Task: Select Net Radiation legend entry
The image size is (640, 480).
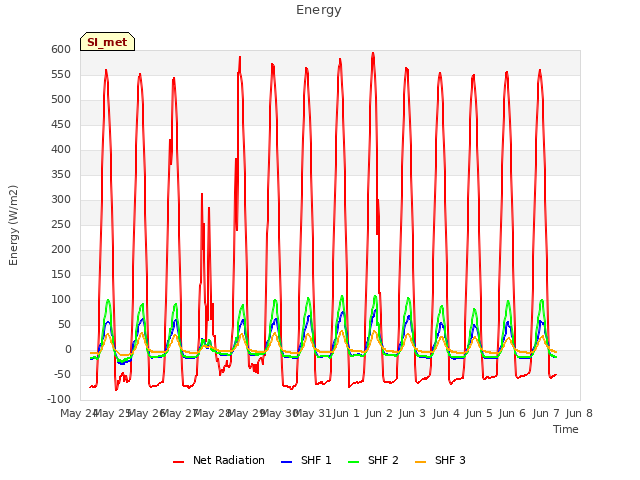Action: 219,460
